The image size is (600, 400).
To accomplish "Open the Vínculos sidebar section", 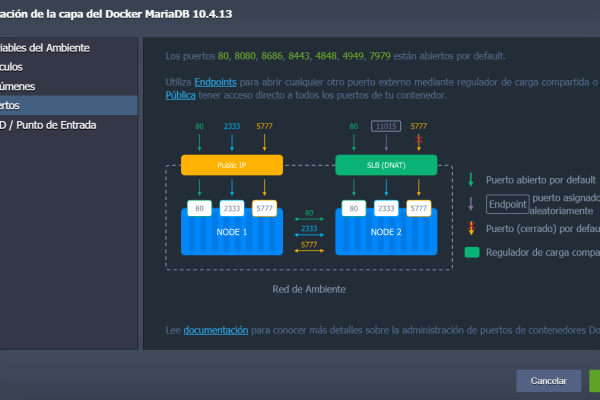I will (68, 67).
